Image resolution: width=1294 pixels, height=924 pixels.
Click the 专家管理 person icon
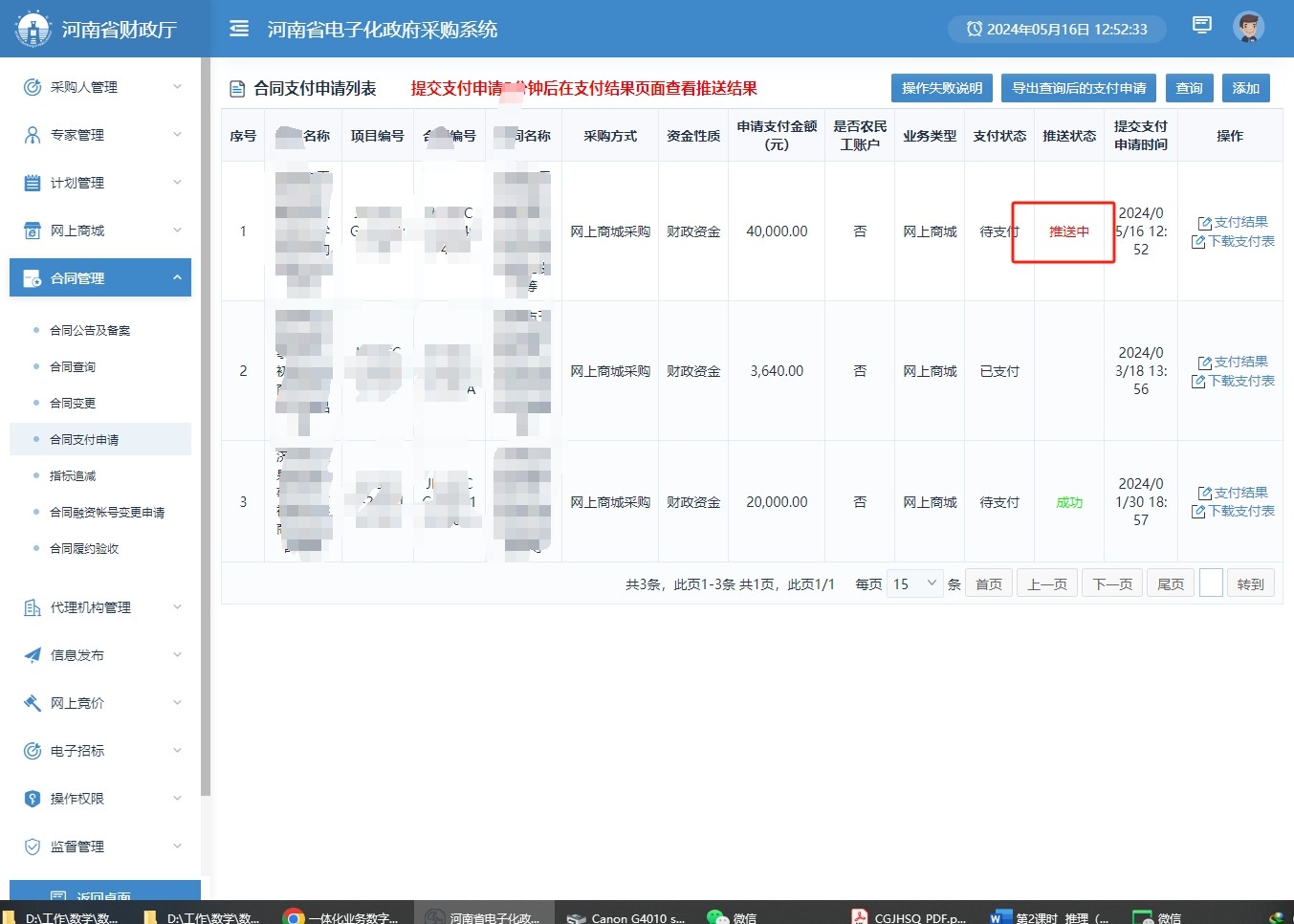point(33,135)
